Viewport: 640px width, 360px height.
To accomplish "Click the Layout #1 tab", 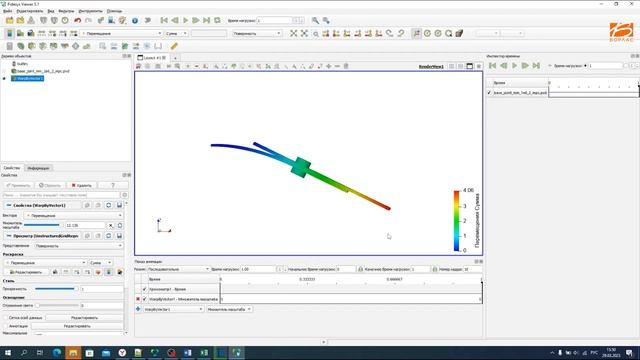I will pyautogui.click(x=152, y=58).
